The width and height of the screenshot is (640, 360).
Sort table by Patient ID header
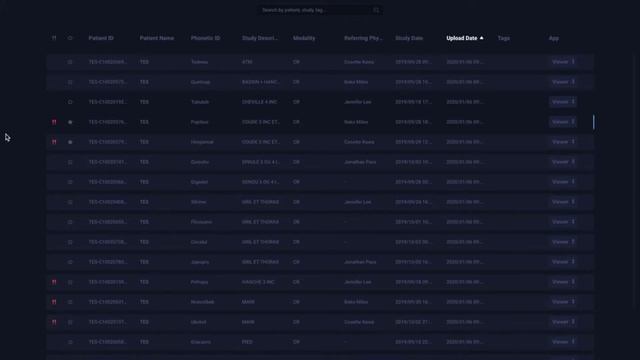coord(101,38)
